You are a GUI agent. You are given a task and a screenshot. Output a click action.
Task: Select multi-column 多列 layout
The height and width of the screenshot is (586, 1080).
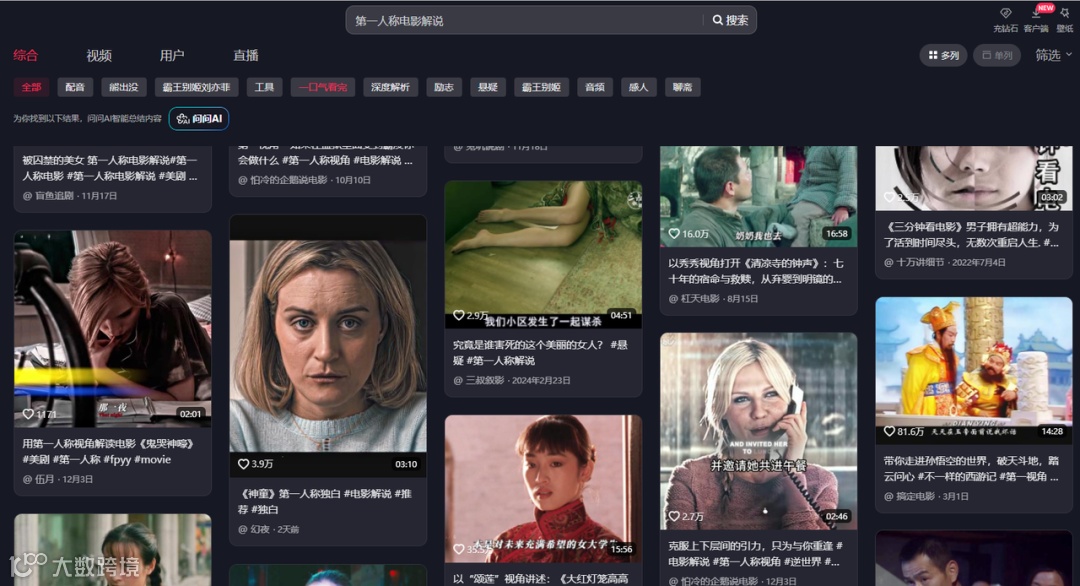(943, 56)
